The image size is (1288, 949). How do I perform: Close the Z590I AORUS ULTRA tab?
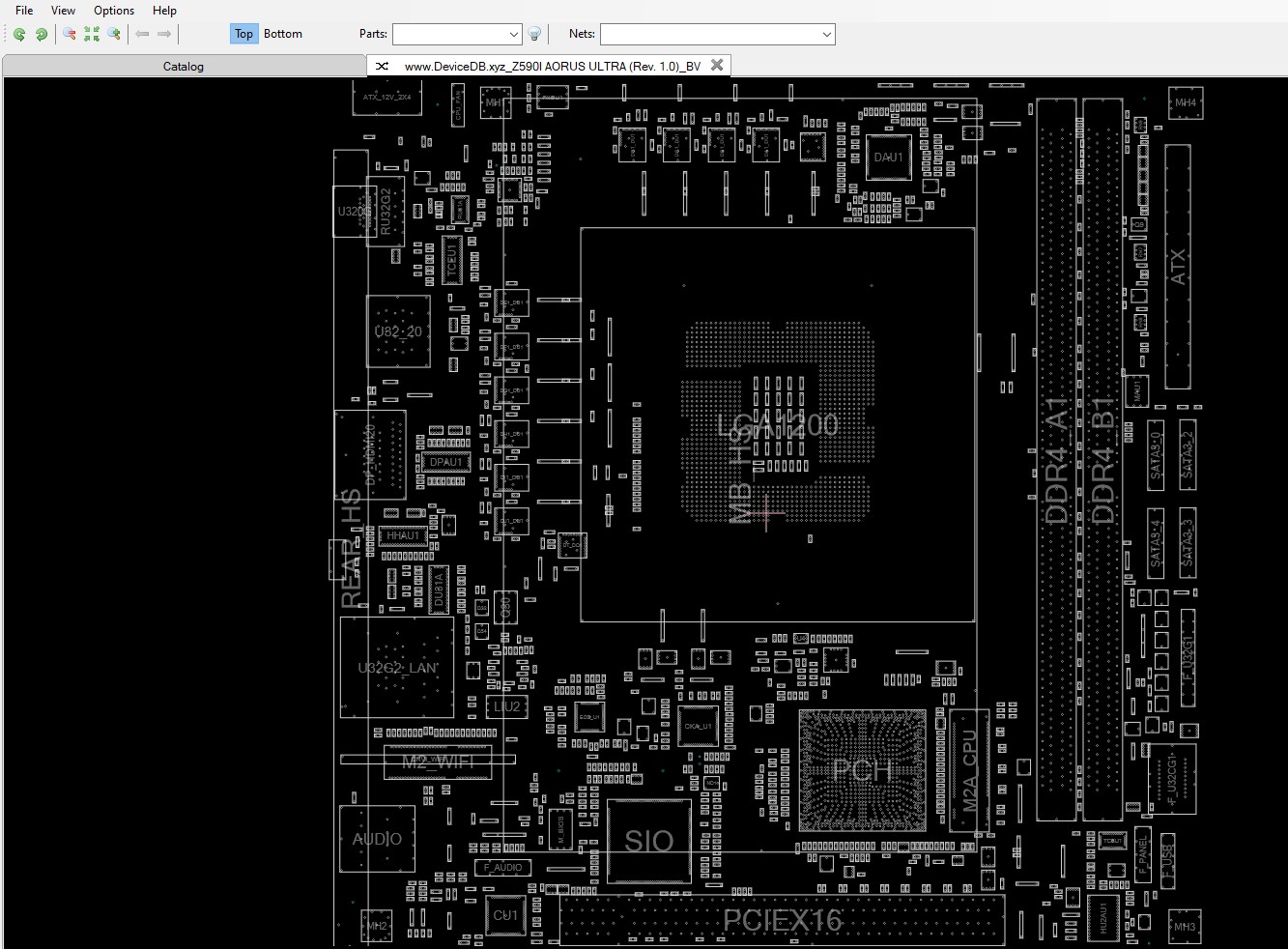point(717,65)
